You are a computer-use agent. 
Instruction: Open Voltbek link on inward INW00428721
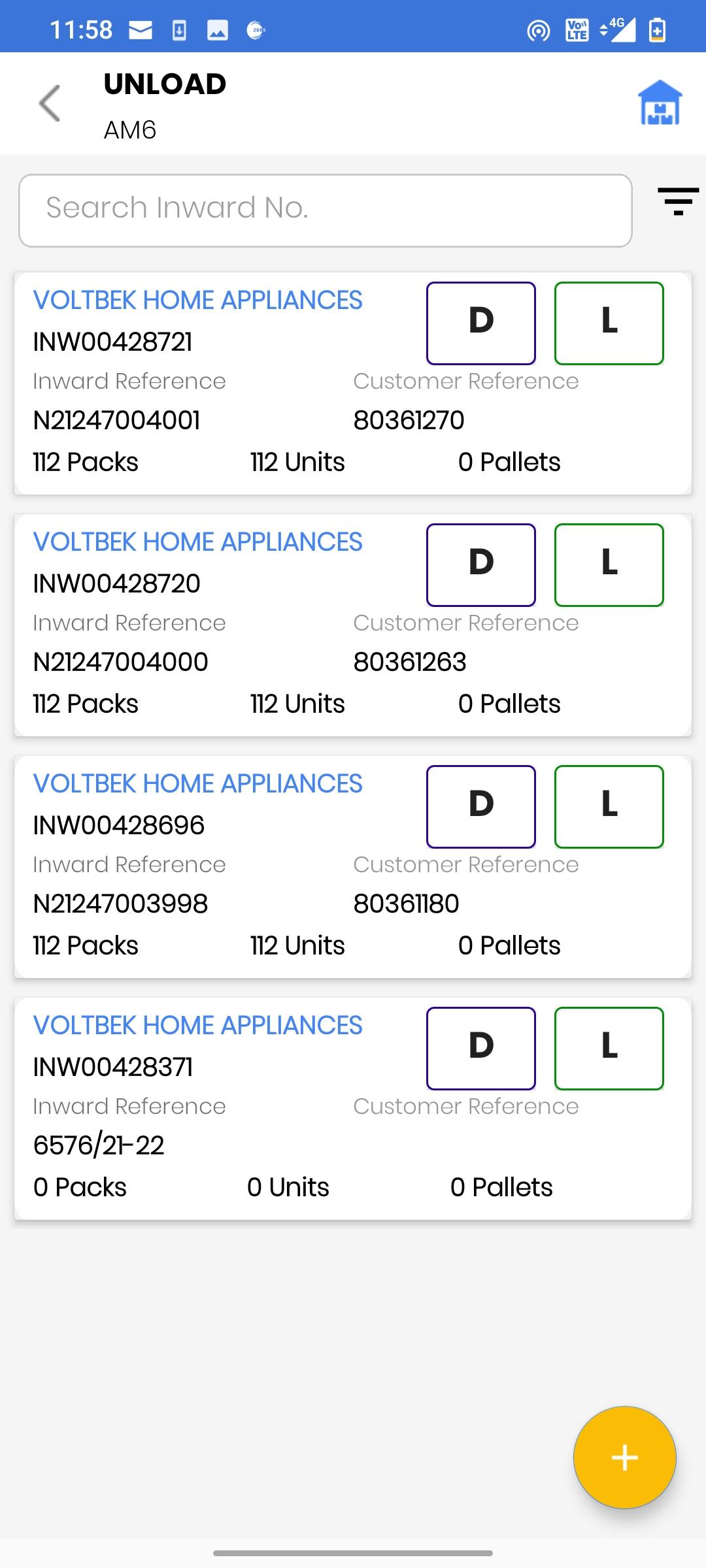point(197,301)
